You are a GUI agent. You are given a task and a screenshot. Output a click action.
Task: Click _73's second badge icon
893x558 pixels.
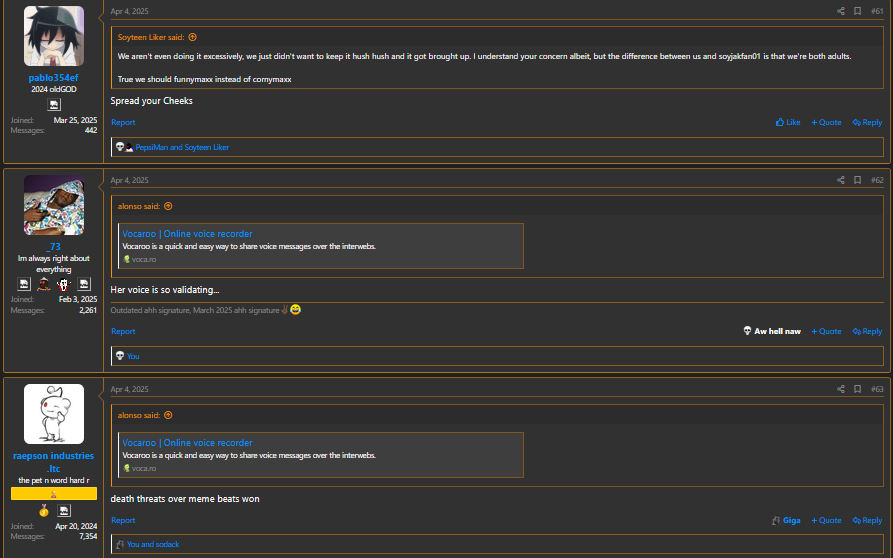44,284
